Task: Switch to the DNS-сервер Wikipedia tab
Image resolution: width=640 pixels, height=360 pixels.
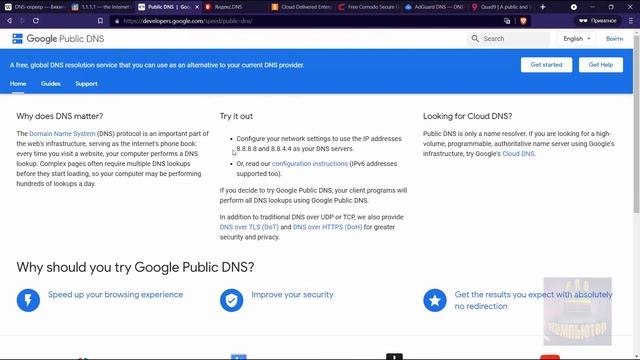Action: point(34,7)
